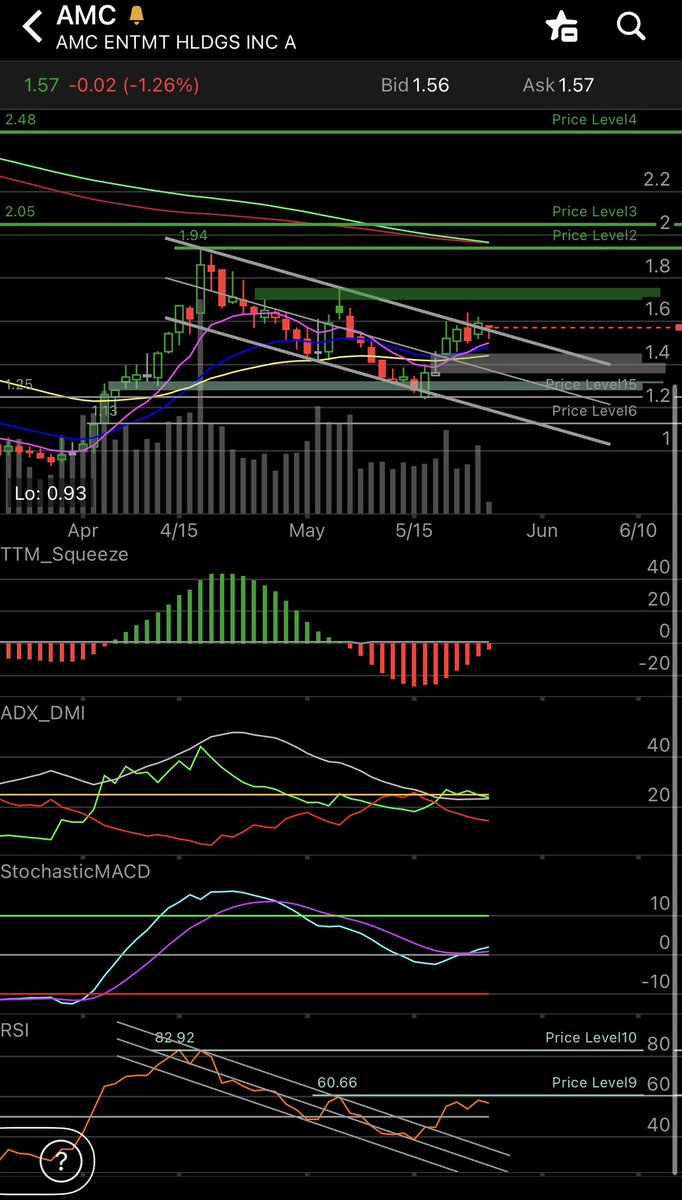This screenshot has width=682, height=1200.
Task: Select the AMC ticker symbol title
Action: (86, 17)
